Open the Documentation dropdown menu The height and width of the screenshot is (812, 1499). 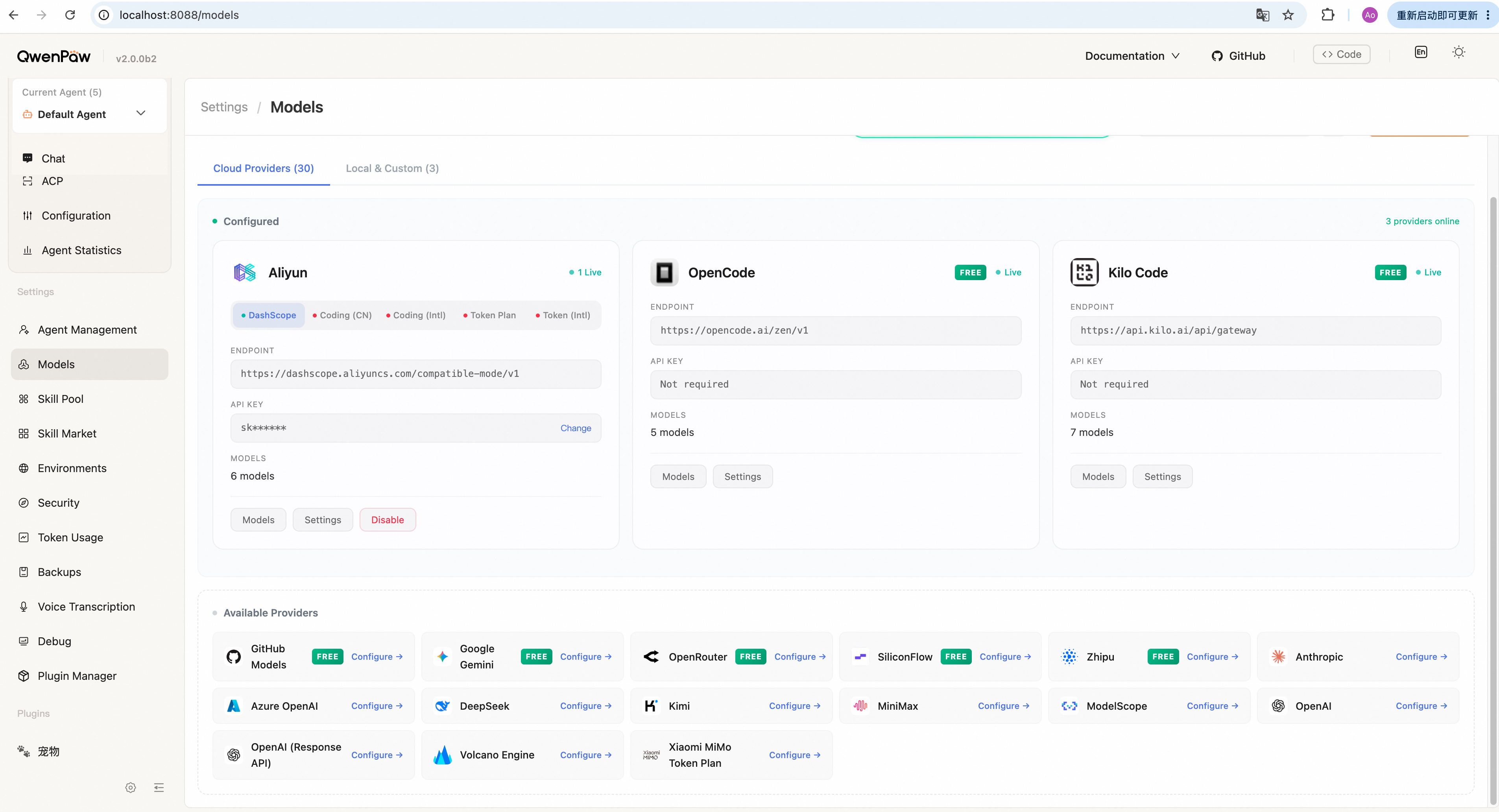click(1132, 56)
